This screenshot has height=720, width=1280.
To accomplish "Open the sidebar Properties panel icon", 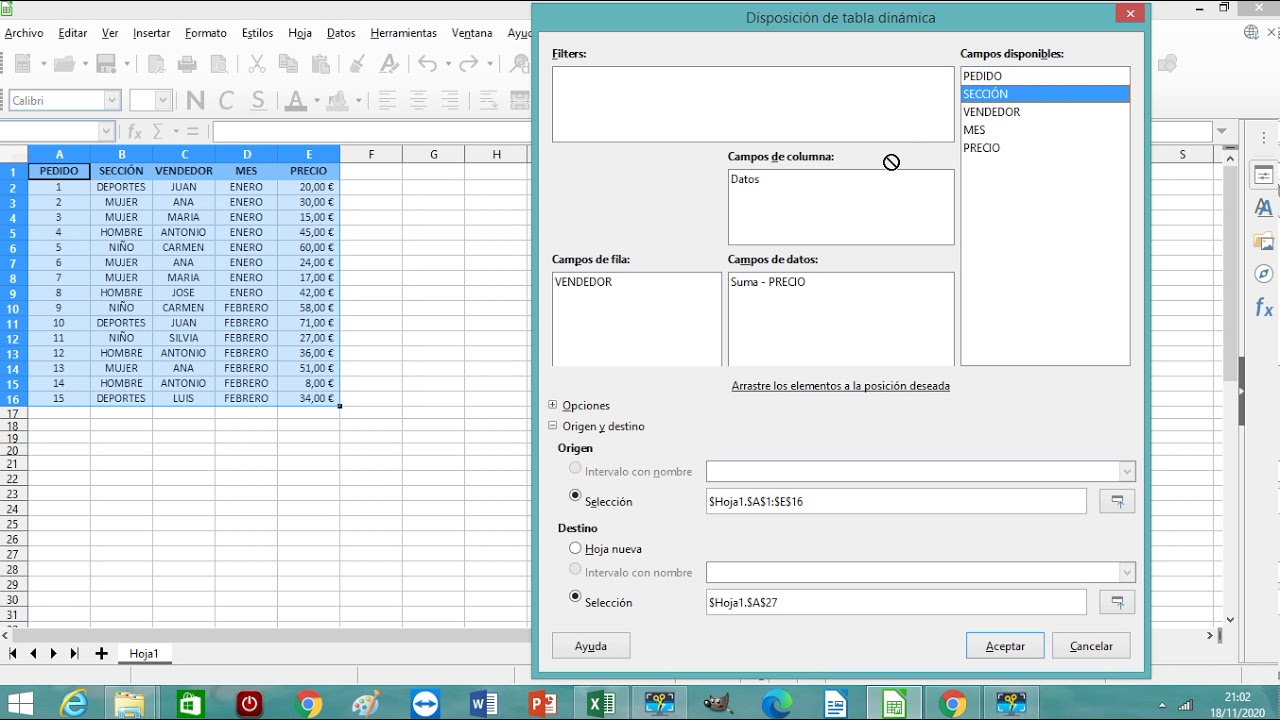I will 1264,176.
